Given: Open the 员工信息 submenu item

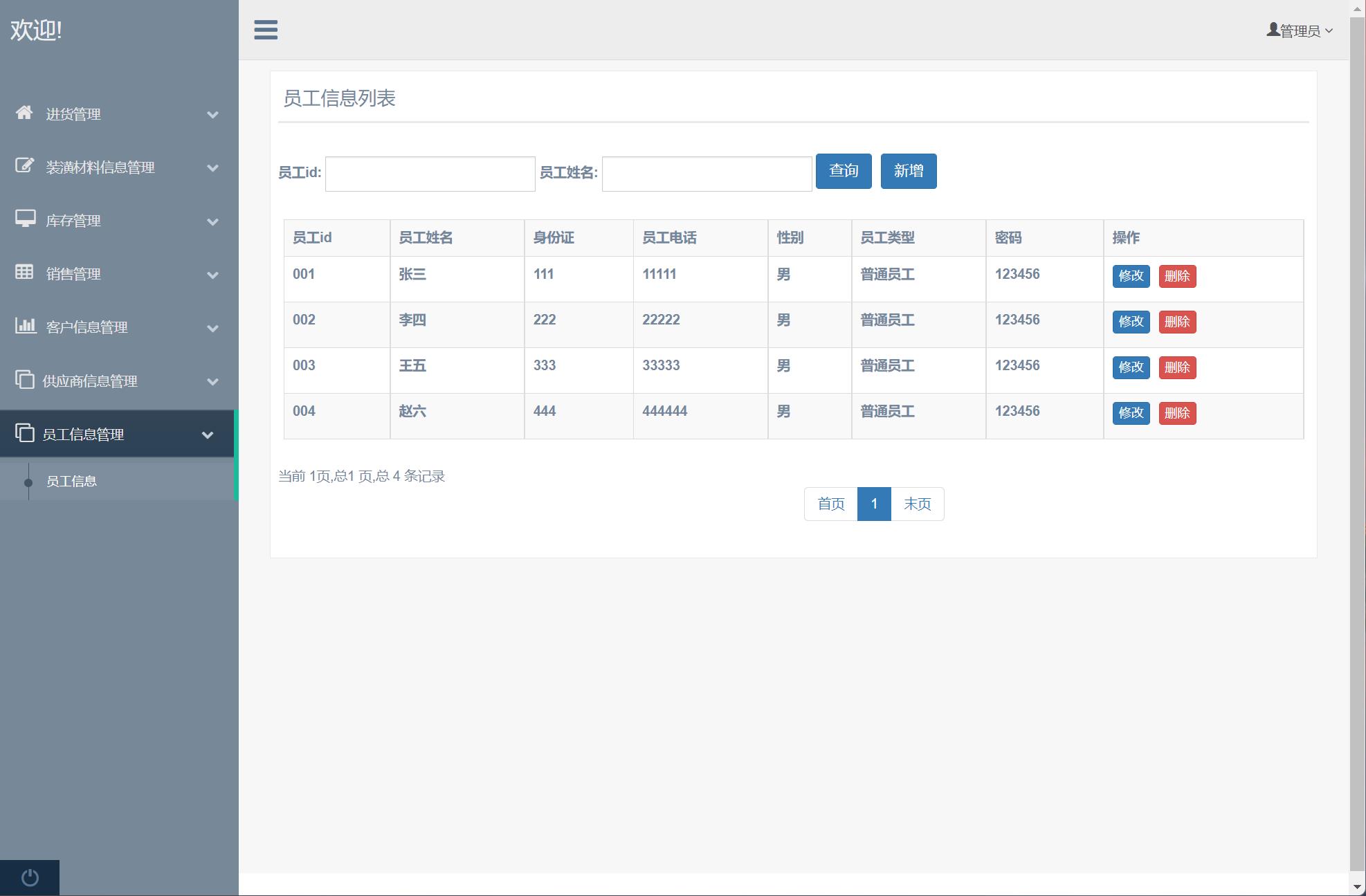Looking at the screenshot, I should coord(71,482).
